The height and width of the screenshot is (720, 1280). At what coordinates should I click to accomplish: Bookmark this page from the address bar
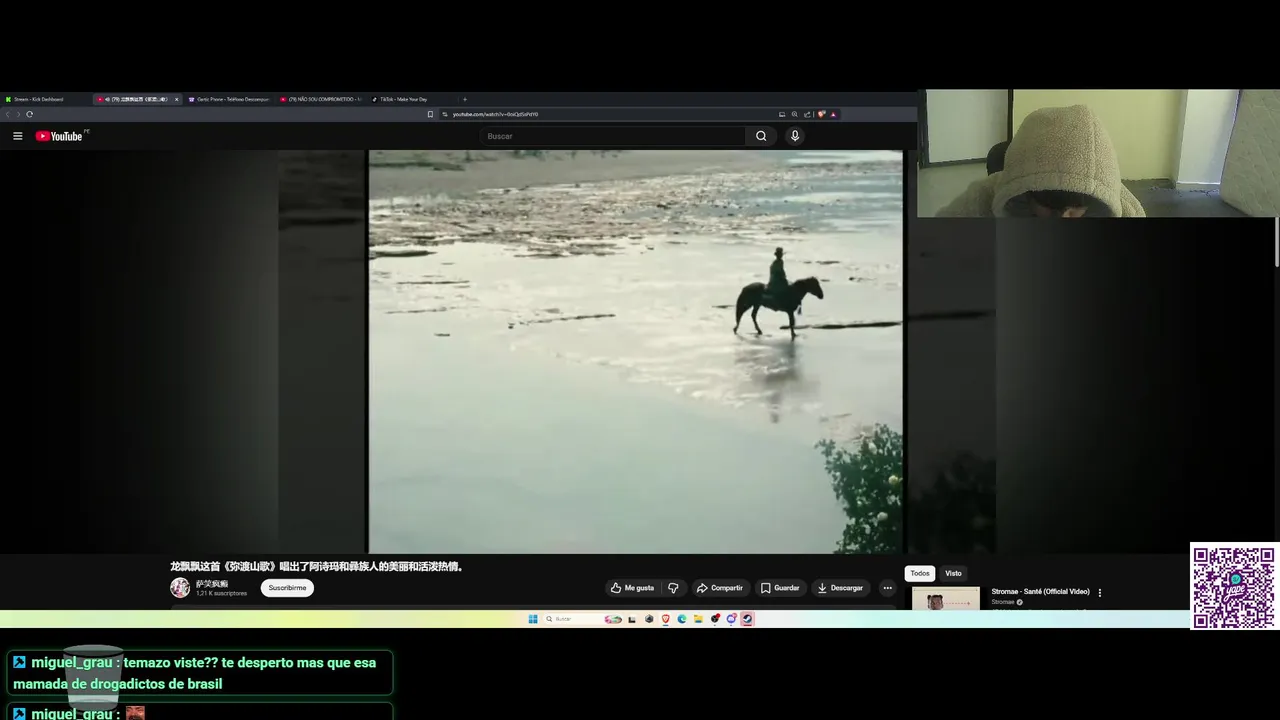coord(431,114)
